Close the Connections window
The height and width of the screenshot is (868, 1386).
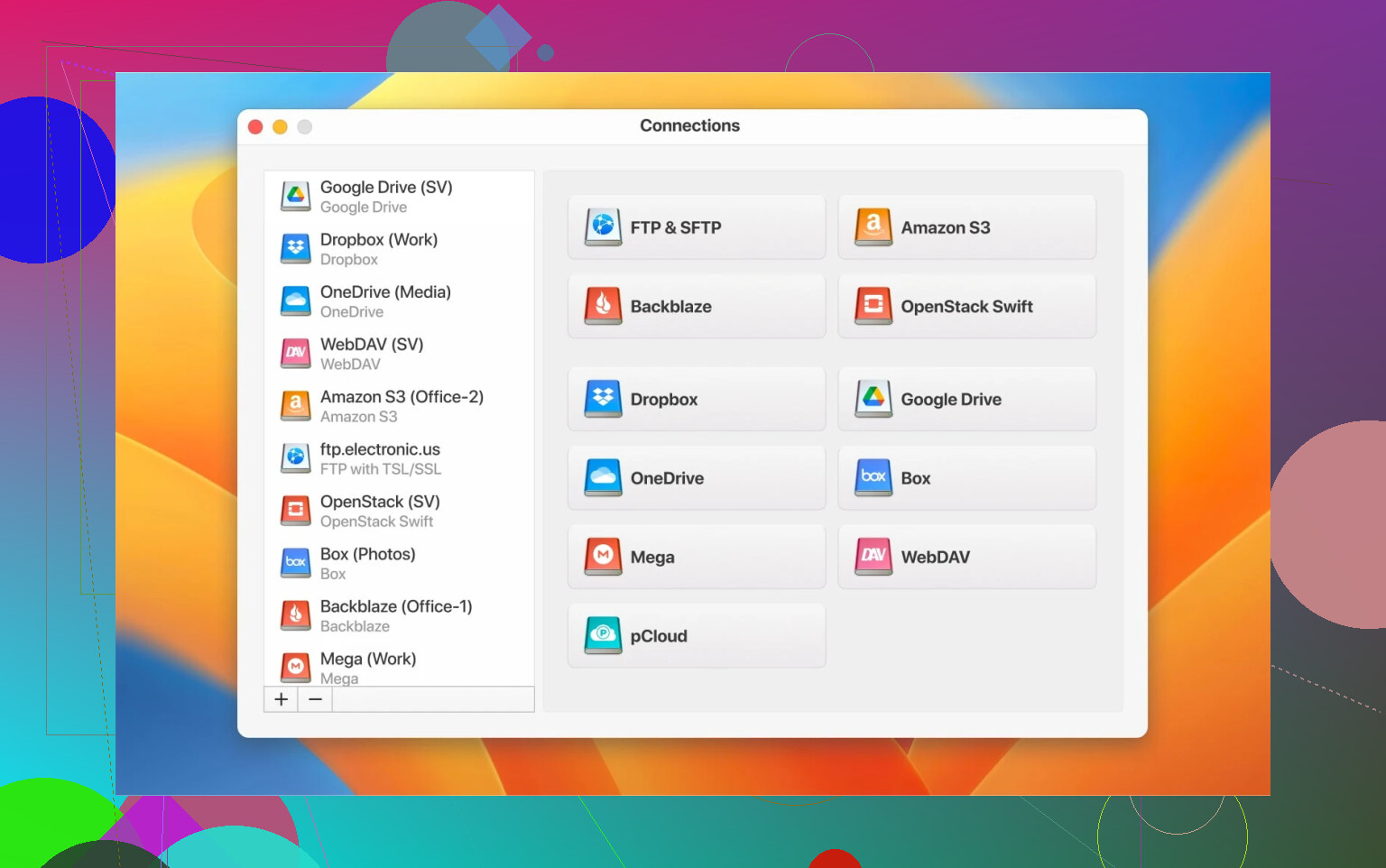255,127
